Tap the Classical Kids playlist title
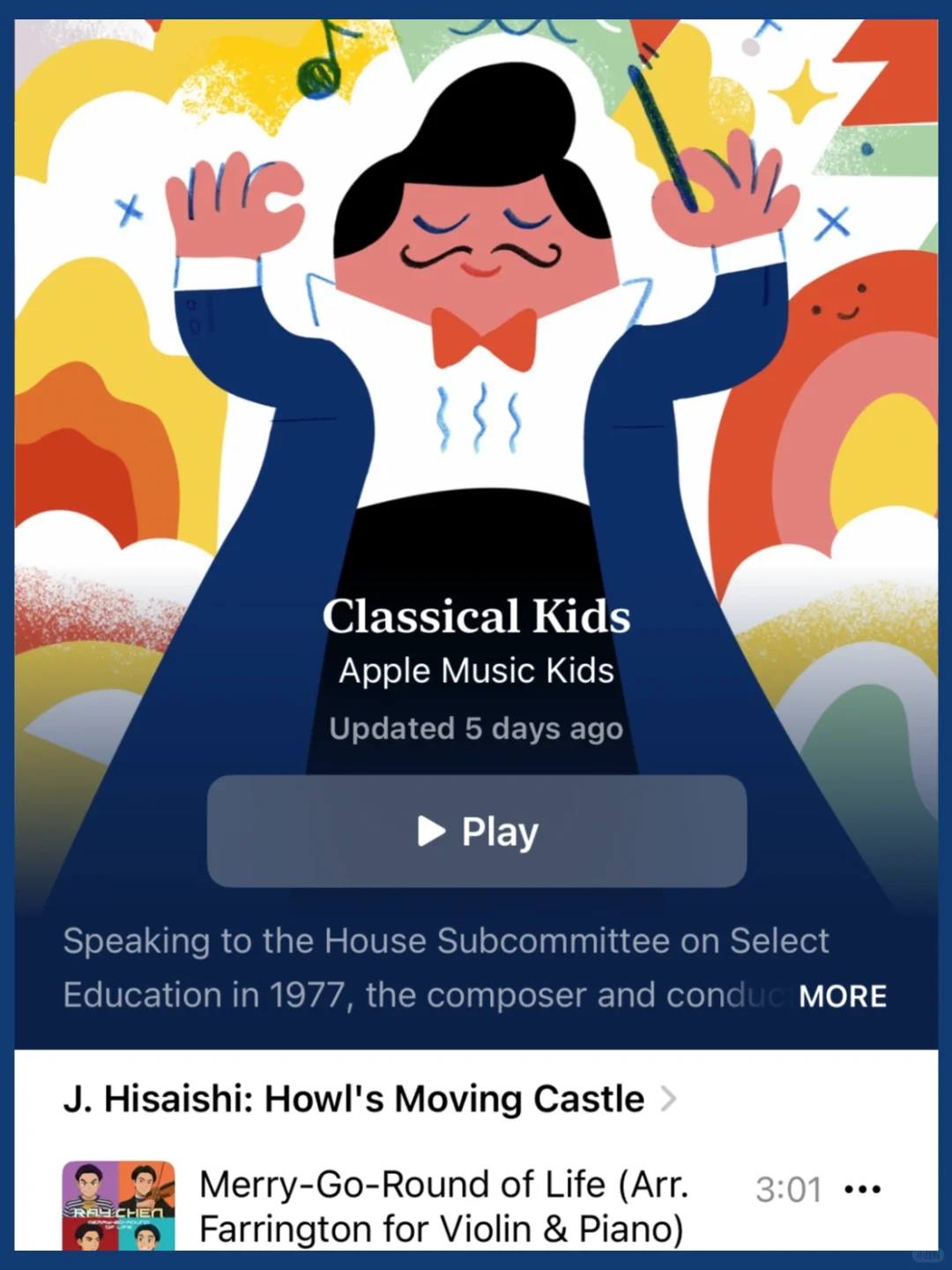This screenshot has height=1270, width=952. (x=477, y=616)
